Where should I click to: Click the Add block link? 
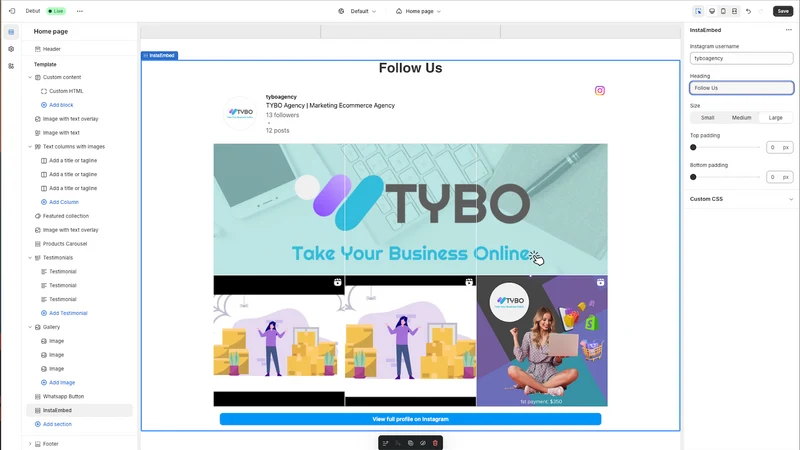pos(61,105)
